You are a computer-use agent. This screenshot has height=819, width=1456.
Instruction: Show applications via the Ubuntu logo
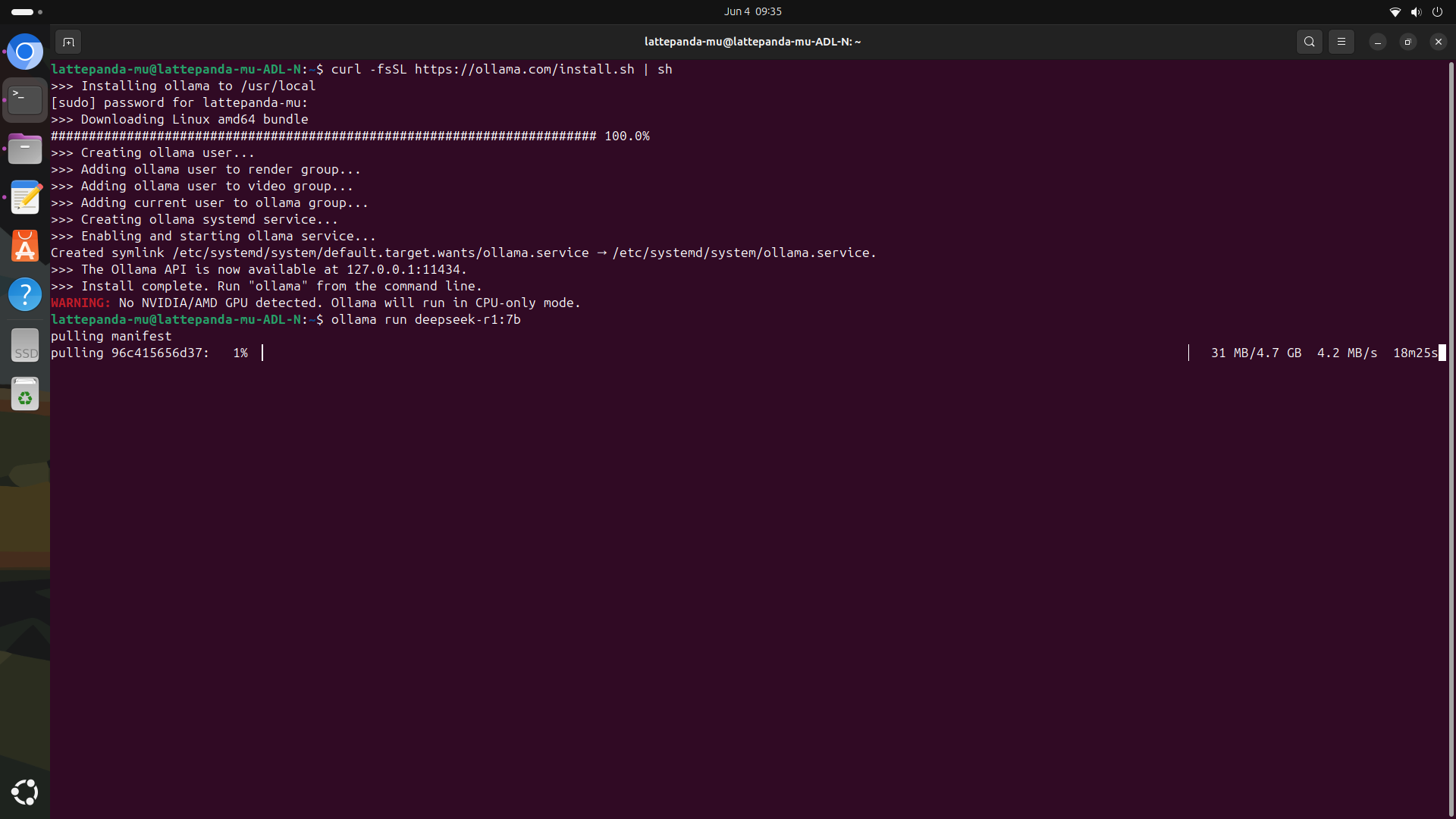click(x=25, y=792)
